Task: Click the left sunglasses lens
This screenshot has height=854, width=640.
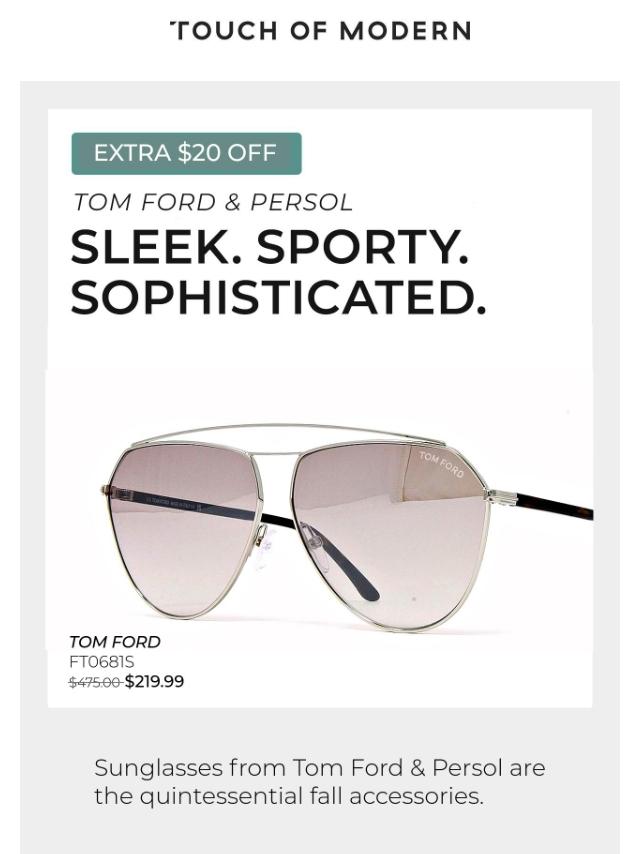Action: click(x=188, y=531)
